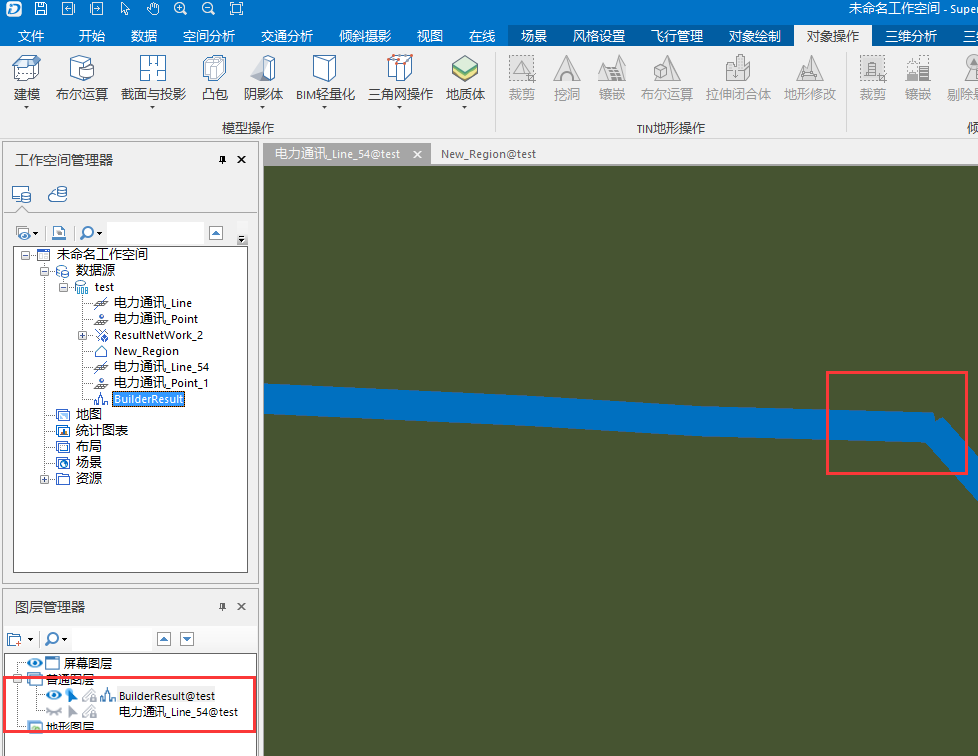Click the workspace manager locate icon
The height and width of the screenshot is (756, 978).
pos(59,233)
